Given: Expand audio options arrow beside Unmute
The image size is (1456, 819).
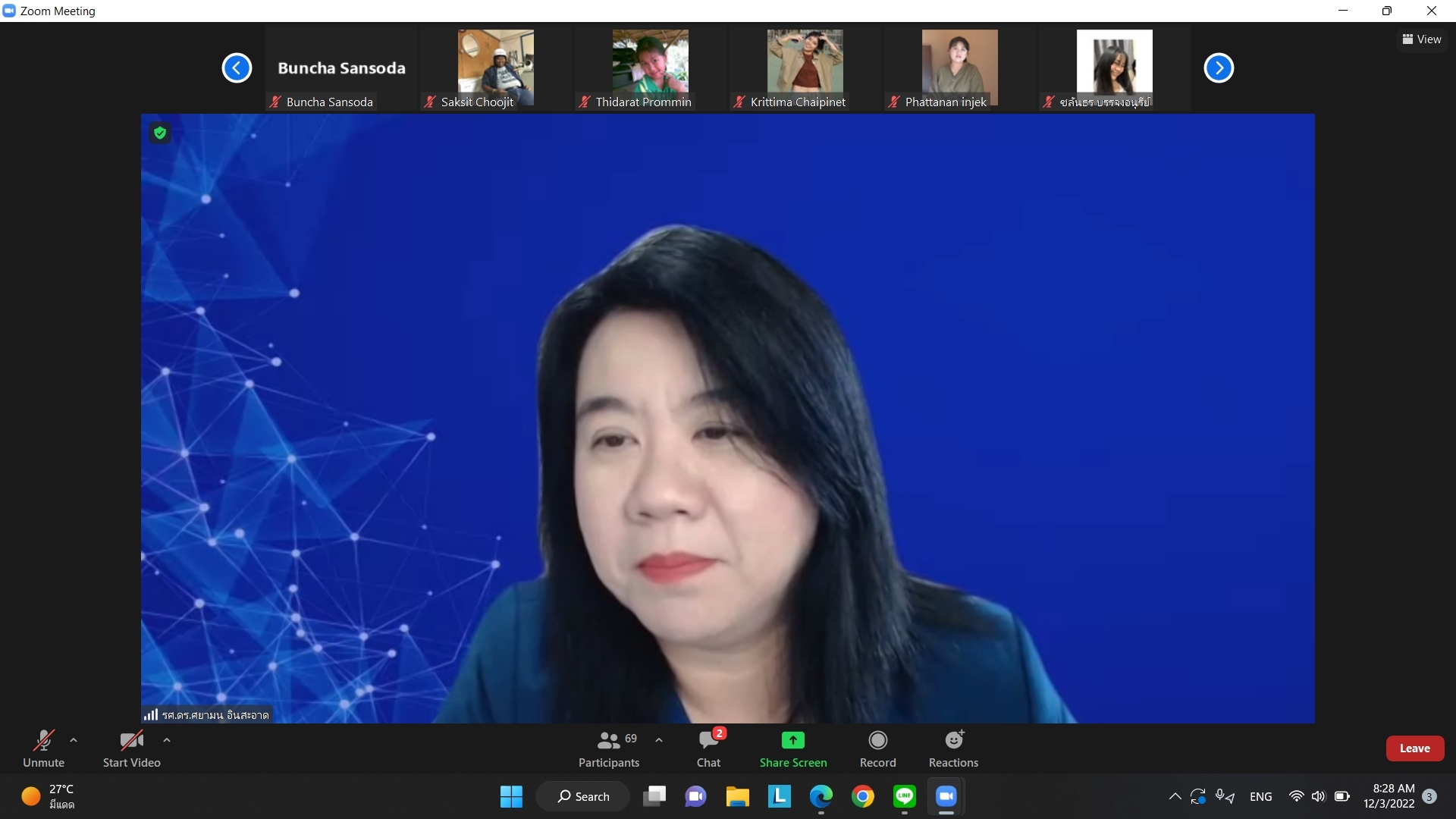Looking at the screenshot, I should (x=74, y=740).
